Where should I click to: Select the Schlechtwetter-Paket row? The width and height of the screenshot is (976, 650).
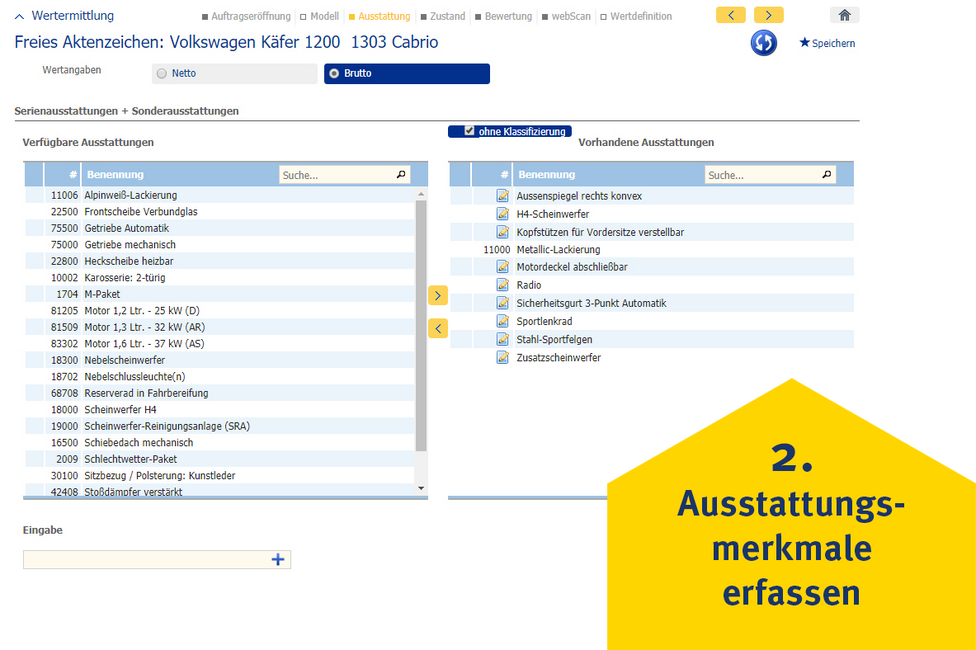220,459
